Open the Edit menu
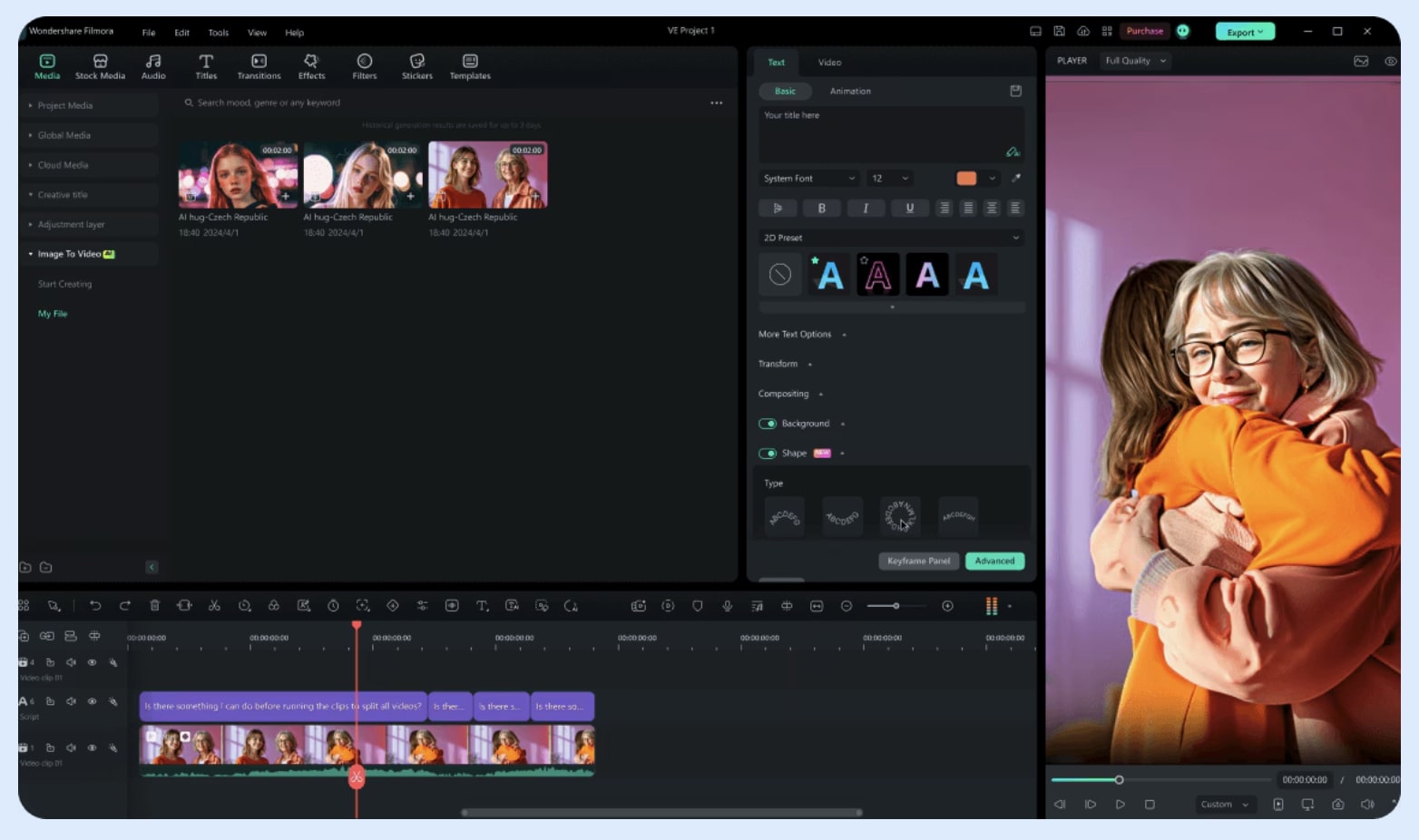The width and height of the screenshot is (1419, 840). (181, 33)
